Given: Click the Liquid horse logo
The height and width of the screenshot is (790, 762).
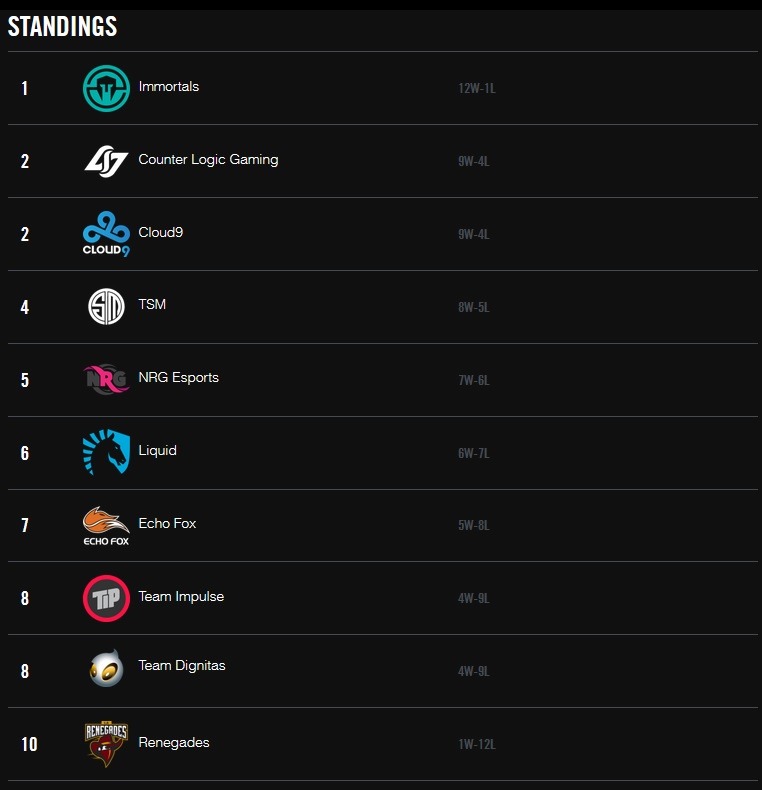Looking at the screenshot, I should [x=106, y=452].
